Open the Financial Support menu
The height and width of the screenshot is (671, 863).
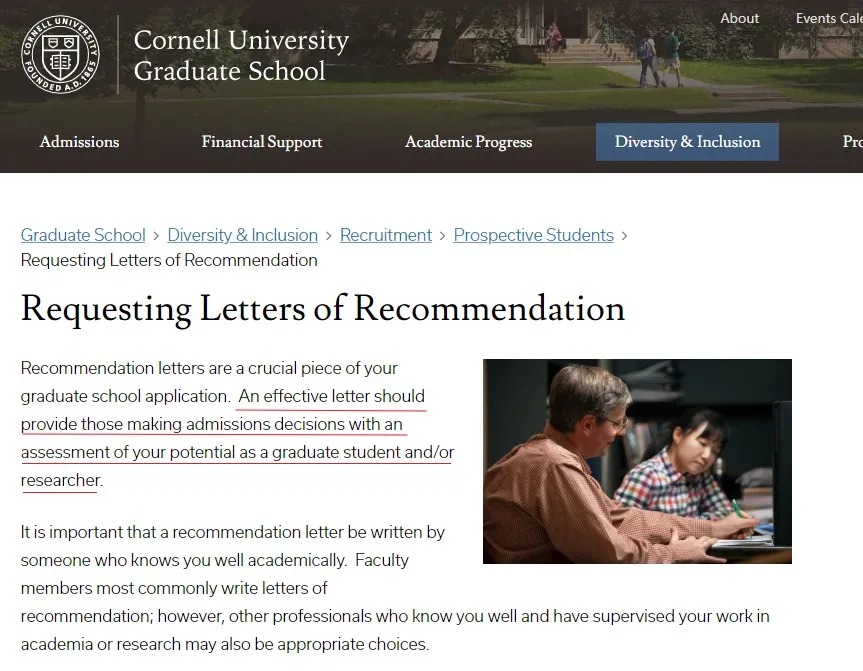262,142
